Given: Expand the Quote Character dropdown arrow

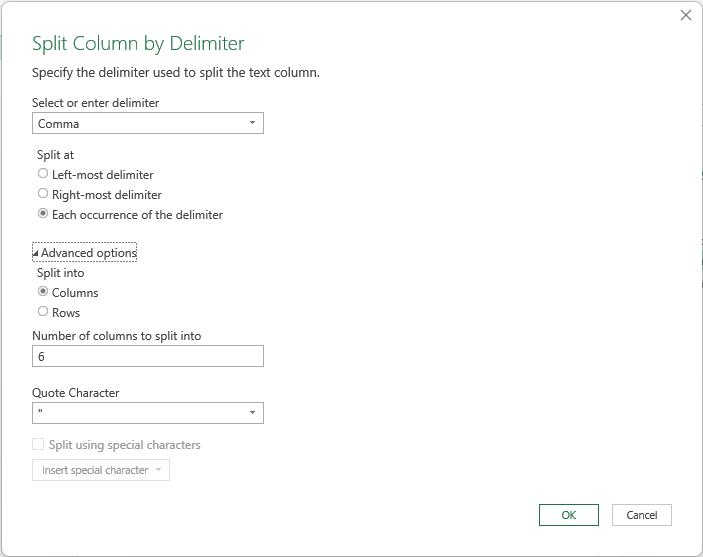Looking at the screenshot, I should 252,413.
